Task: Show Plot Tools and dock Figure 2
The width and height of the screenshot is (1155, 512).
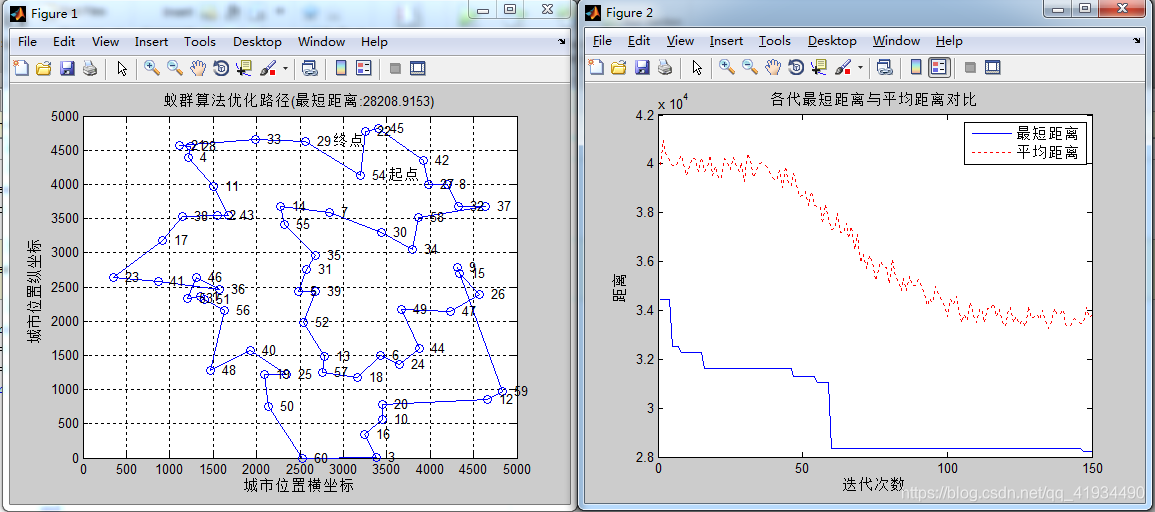Action: coord(993,68)
